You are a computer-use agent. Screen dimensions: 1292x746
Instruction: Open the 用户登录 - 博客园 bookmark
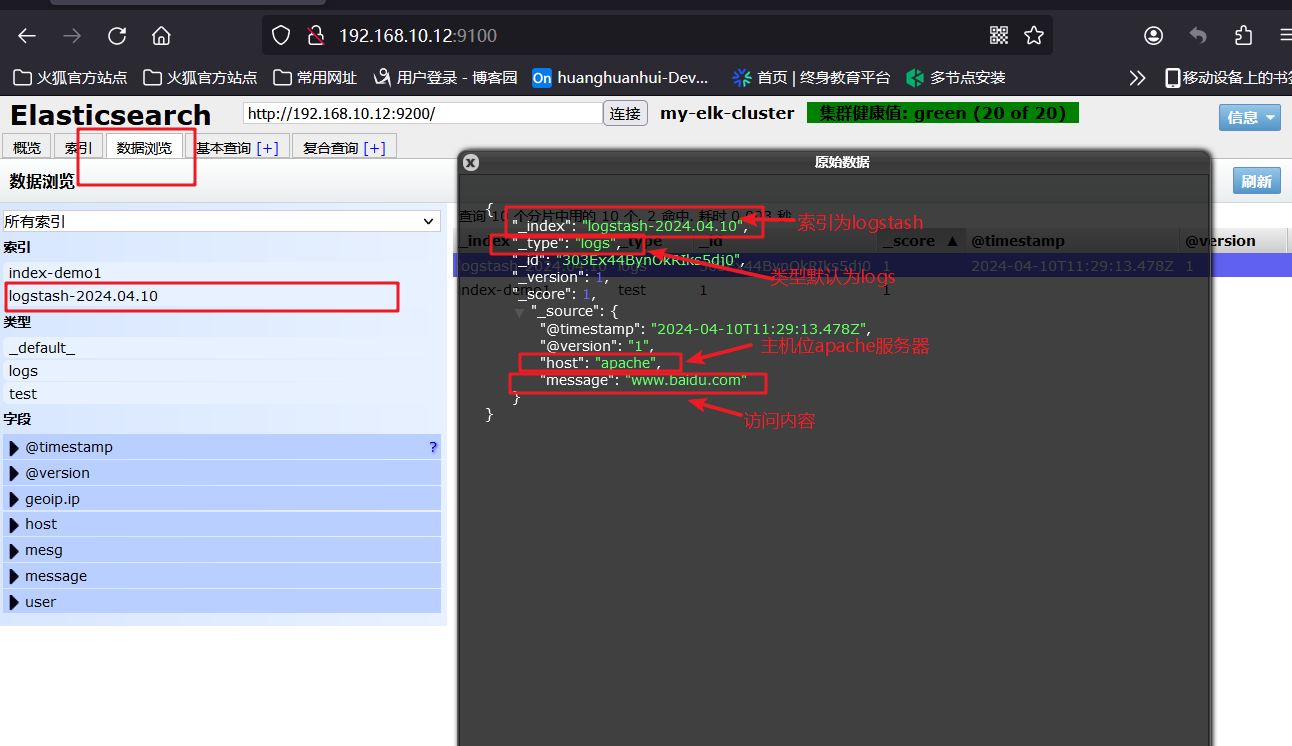pyautogui.click(x=445, y=77)
